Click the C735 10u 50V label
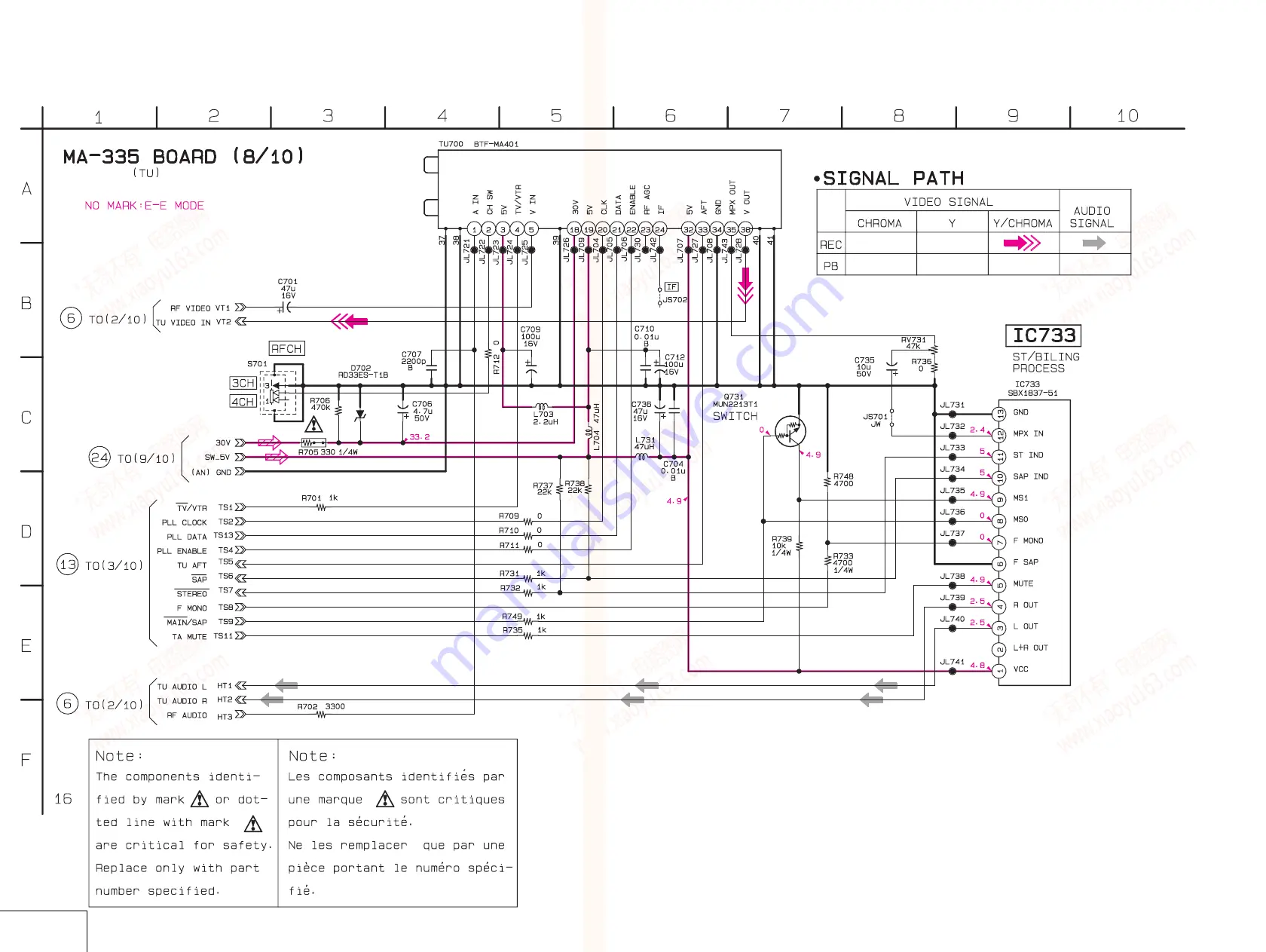Image resolution: width=1266 pixels, height=952 pixels. click(864, 367)
